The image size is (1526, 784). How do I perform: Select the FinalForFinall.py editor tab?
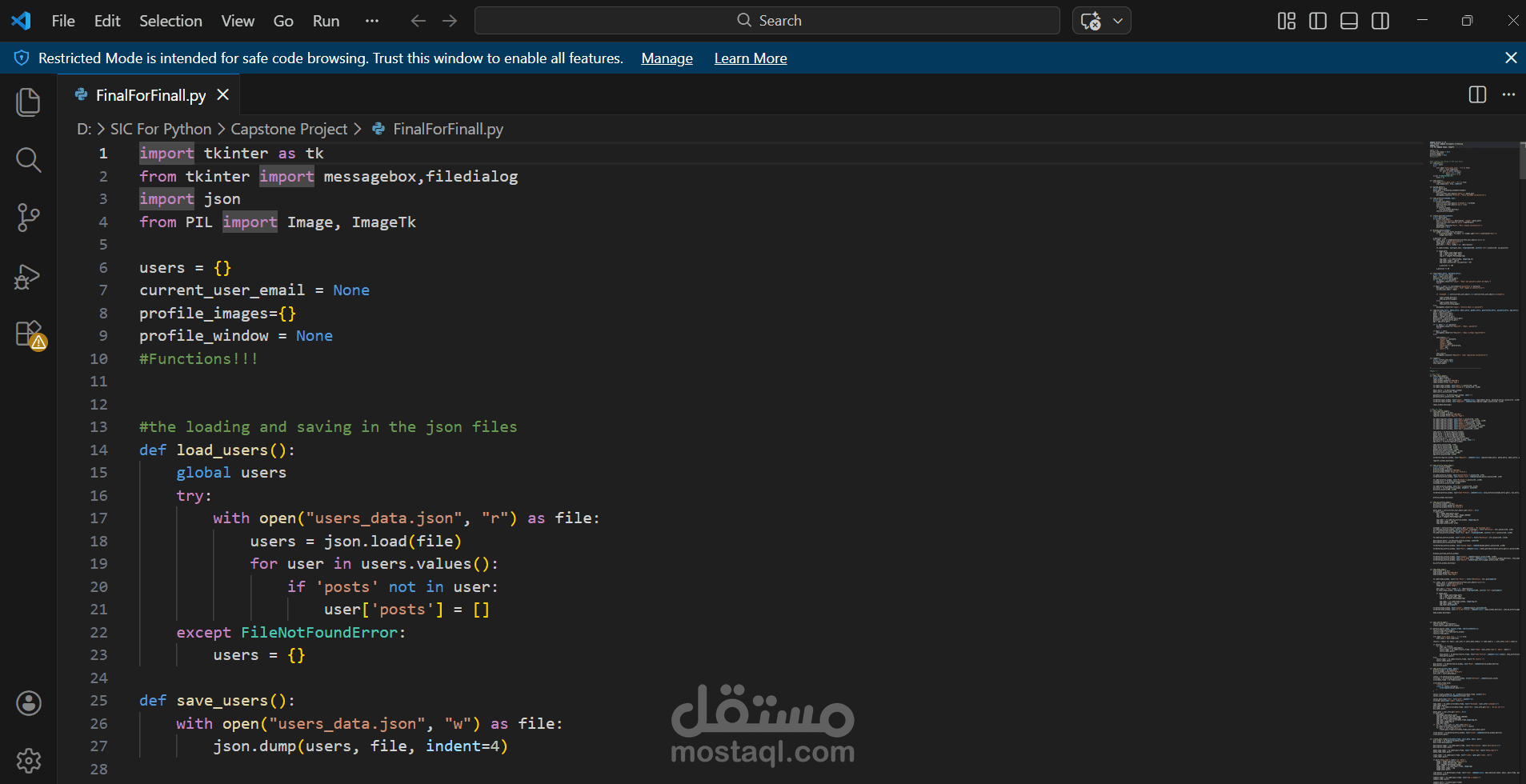149,94
